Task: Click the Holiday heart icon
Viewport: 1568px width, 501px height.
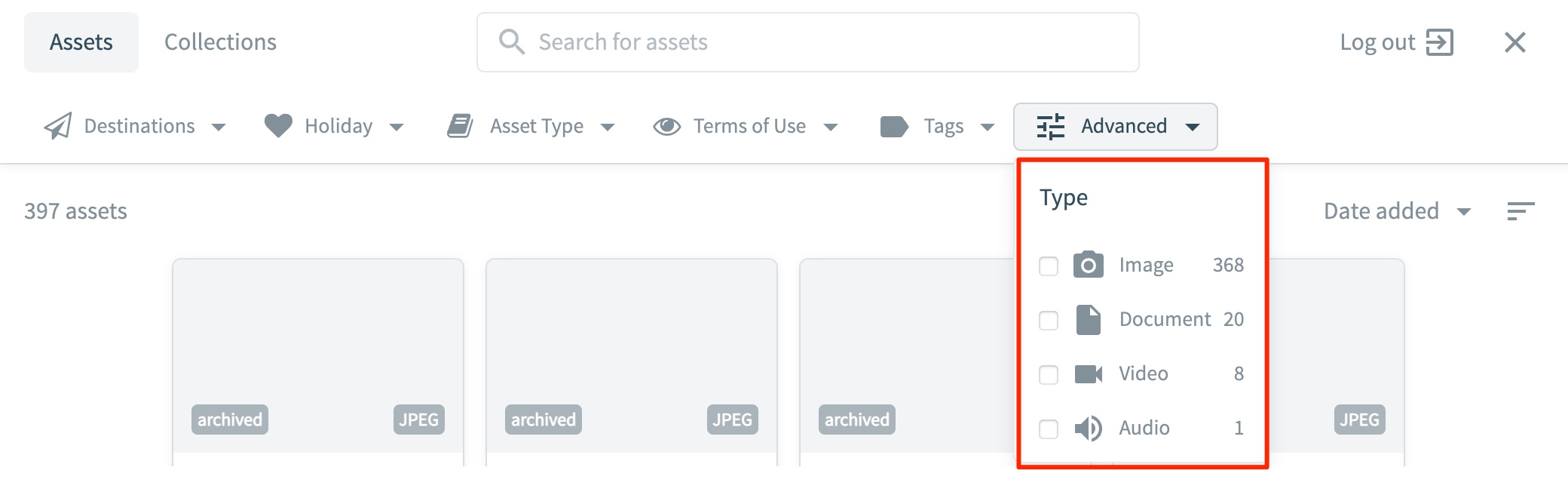Action: pyautogui.click(x=278, y=126)
